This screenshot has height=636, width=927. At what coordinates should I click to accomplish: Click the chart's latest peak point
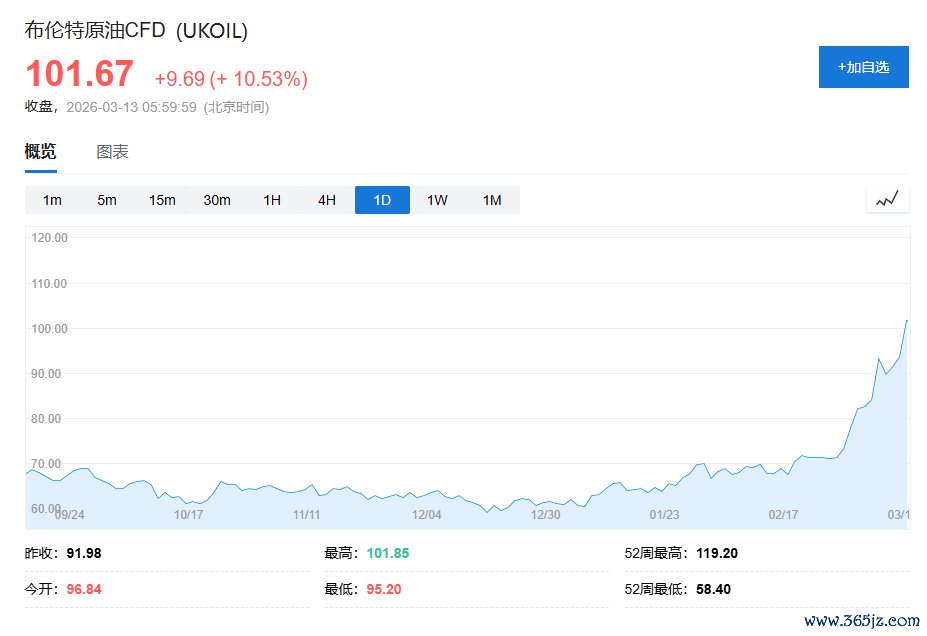906,321
